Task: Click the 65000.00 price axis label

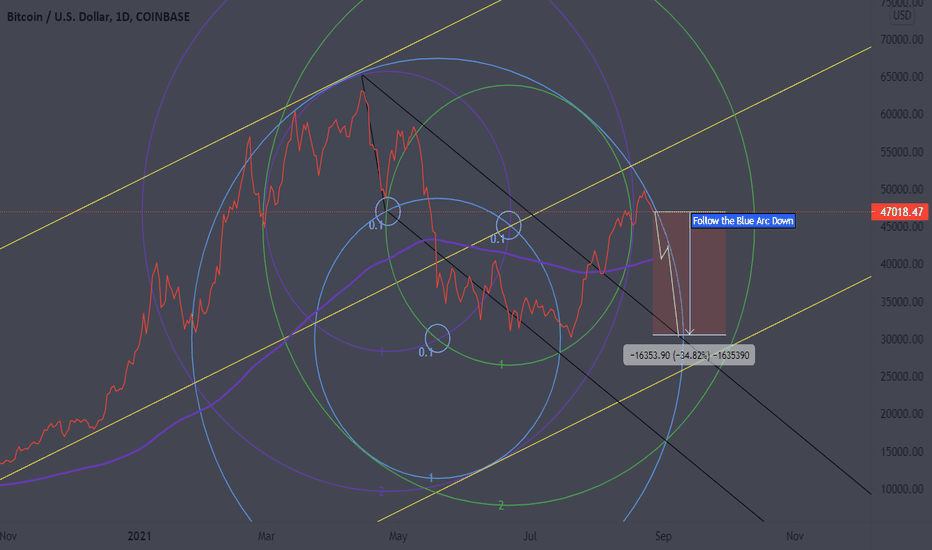Action: [902, 77]
